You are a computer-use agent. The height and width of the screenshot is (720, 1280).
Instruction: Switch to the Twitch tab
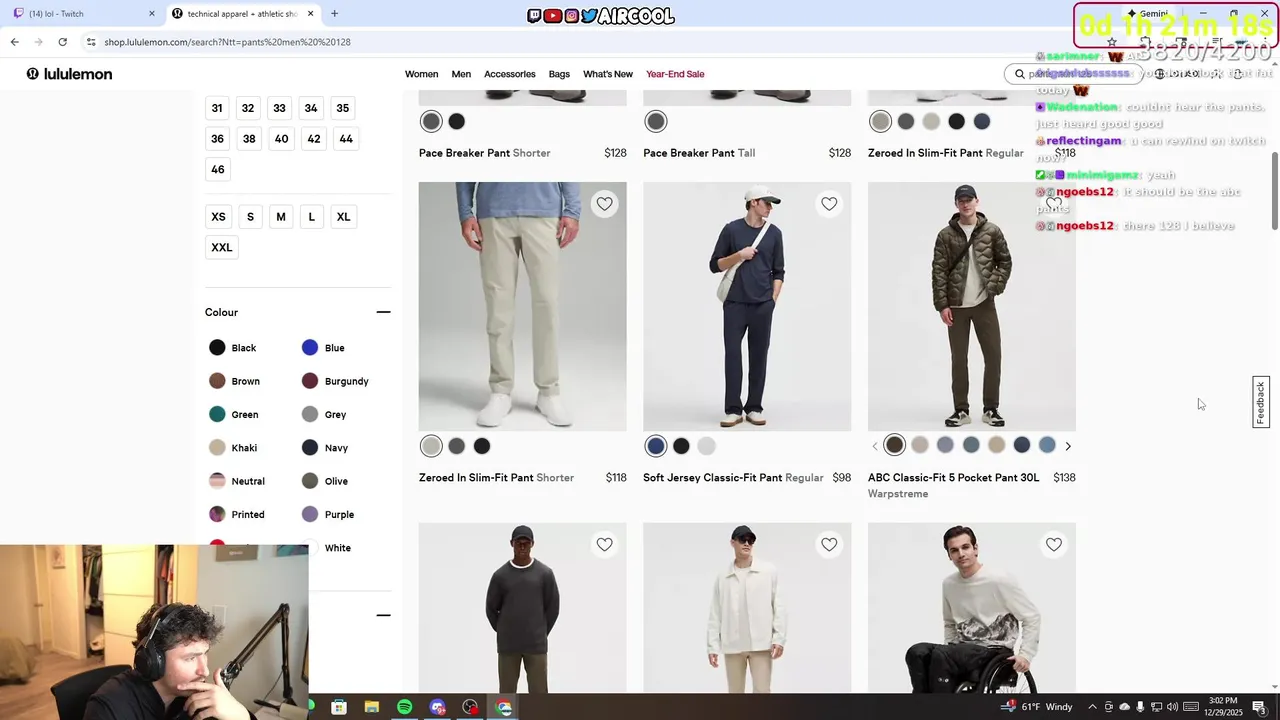pos(80,14)
